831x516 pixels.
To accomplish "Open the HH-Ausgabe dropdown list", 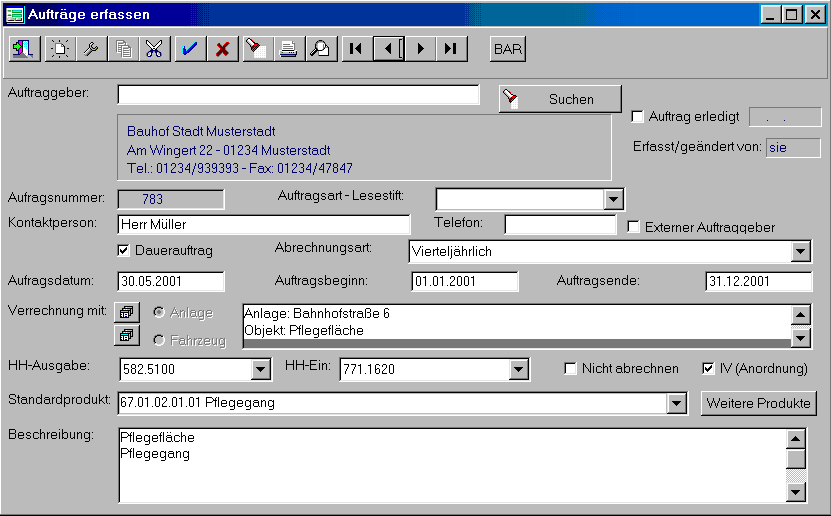I will pos(260,371).
